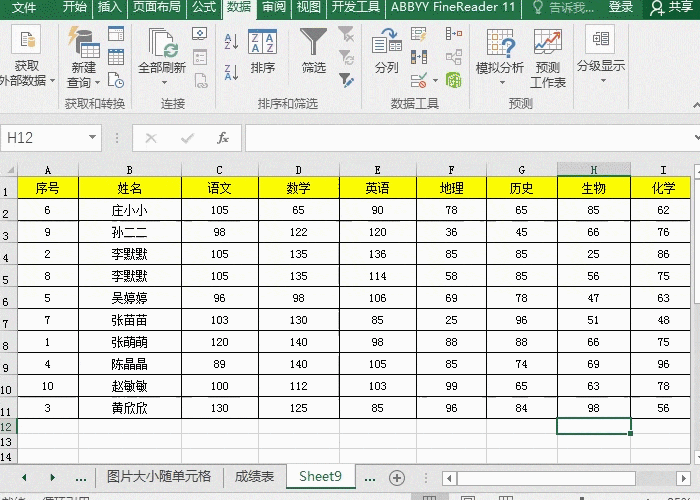This screenshot has height=500, width=700.
Task: Open What-If Analysis (模拟分析) dropdown
Action: click(x=499, y=55)
